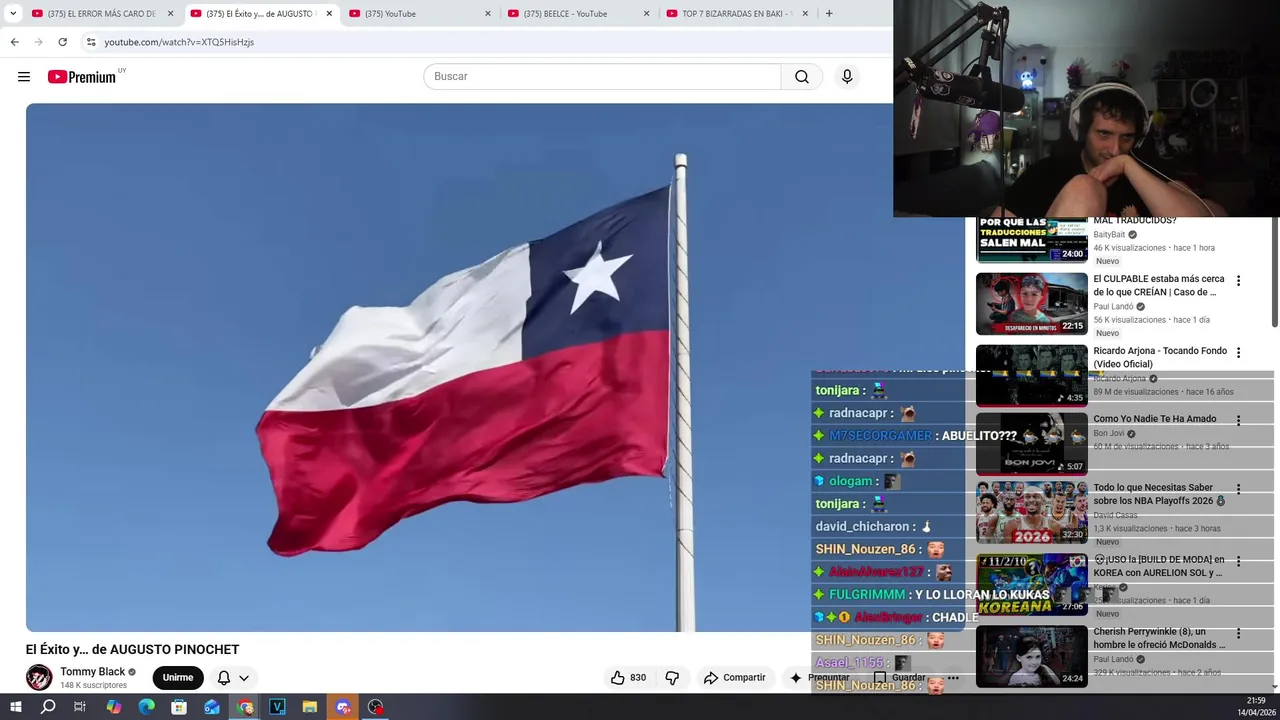Image resolution: width=1280 pixels, height=720 pixels.
Task: Open Cherish Perrywinkle 24:24 thumbnail
Action: pos(1031,657)
